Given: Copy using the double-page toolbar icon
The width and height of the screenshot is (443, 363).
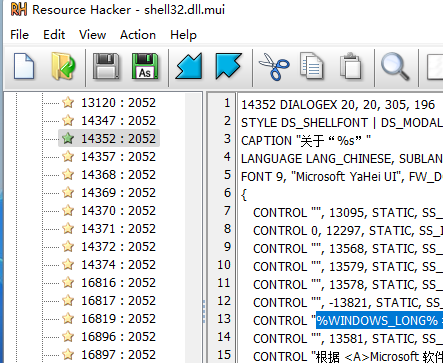Looking at the screenshot, I should (312, 66).
